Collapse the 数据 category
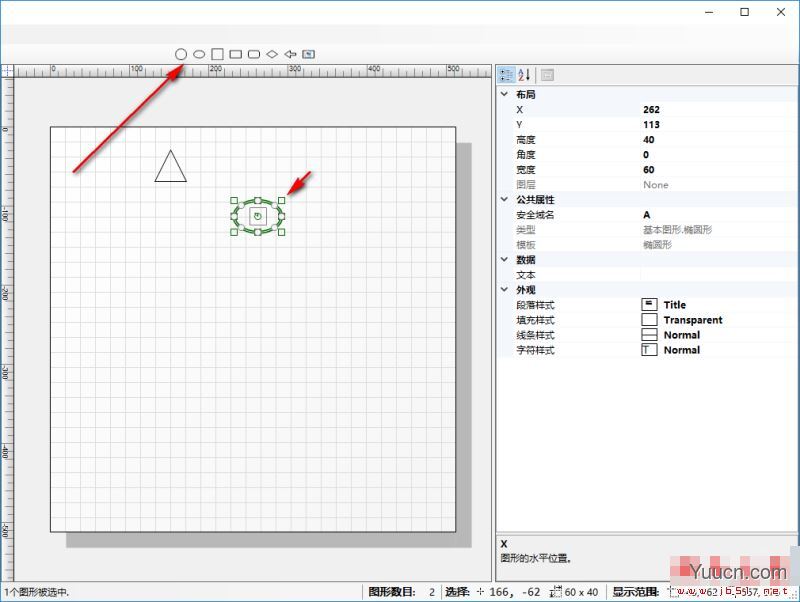The width and height of the screenshot is (800, 602). [x=504, y=260]
